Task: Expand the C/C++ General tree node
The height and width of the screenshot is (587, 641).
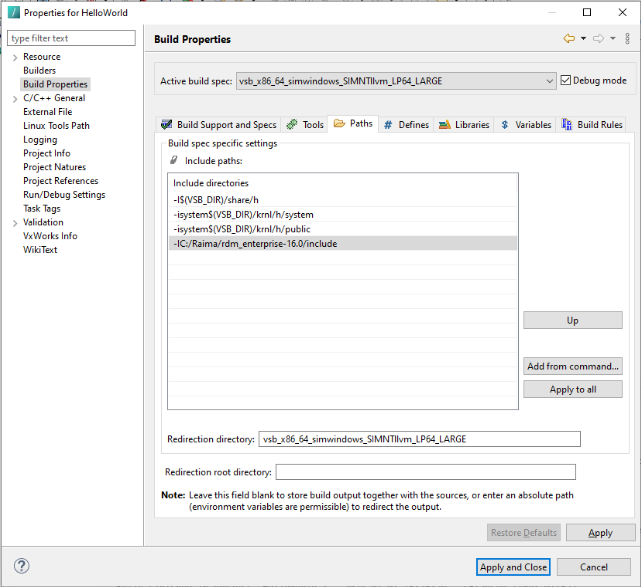Action: click(x=15, y=99)
